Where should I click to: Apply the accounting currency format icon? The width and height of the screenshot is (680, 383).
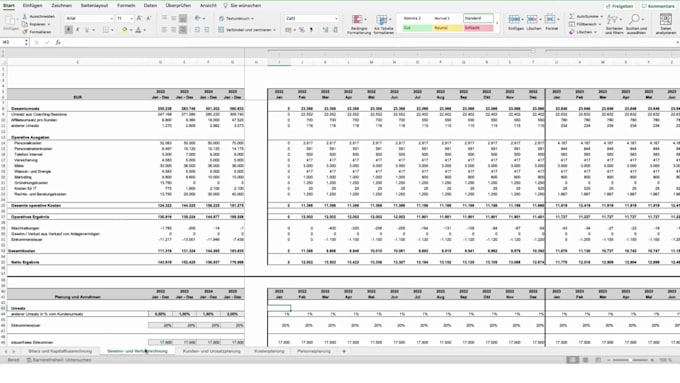pos(288,30)
